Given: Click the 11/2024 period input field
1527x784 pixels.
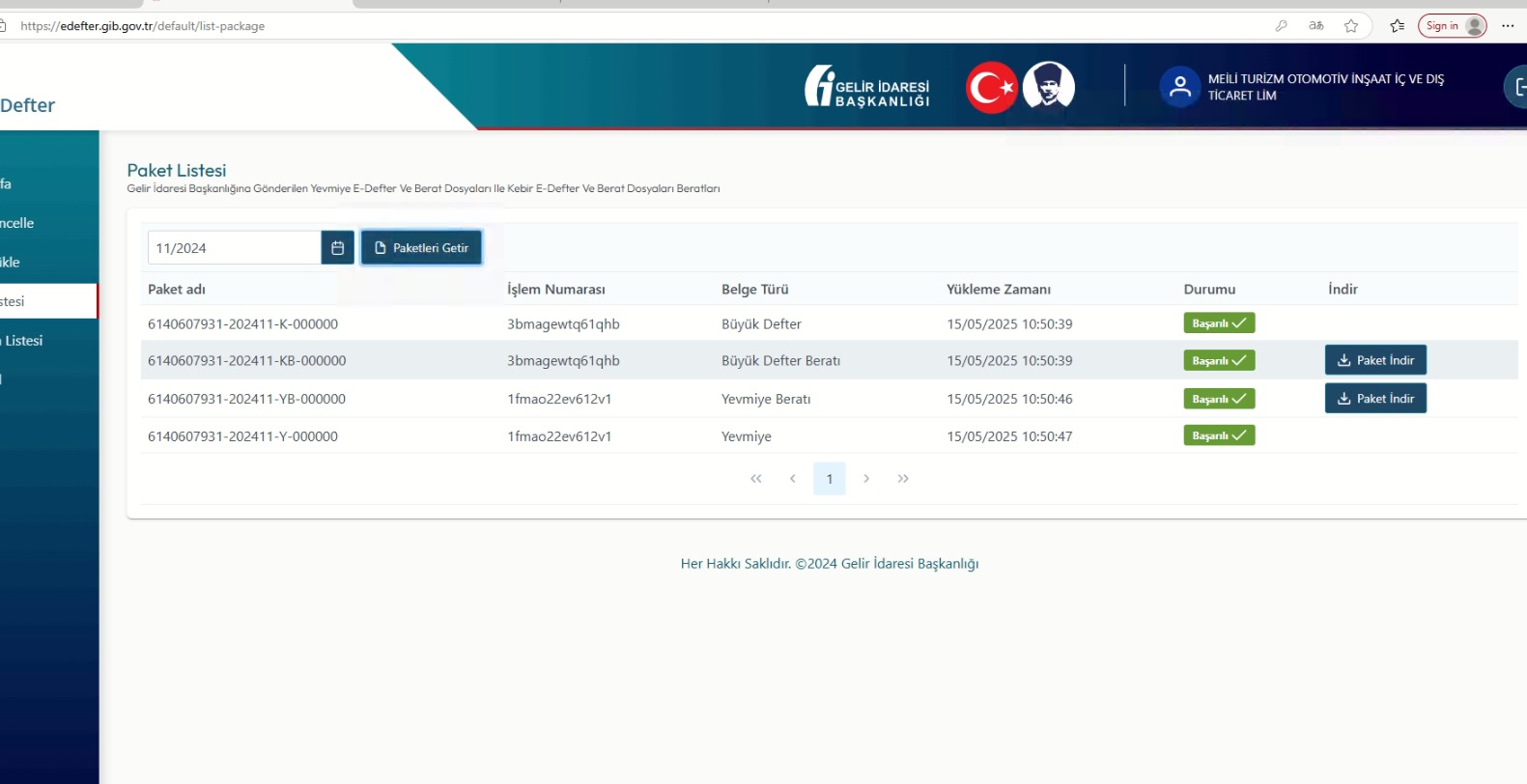Looking at the screenshot, I should 234,248.
